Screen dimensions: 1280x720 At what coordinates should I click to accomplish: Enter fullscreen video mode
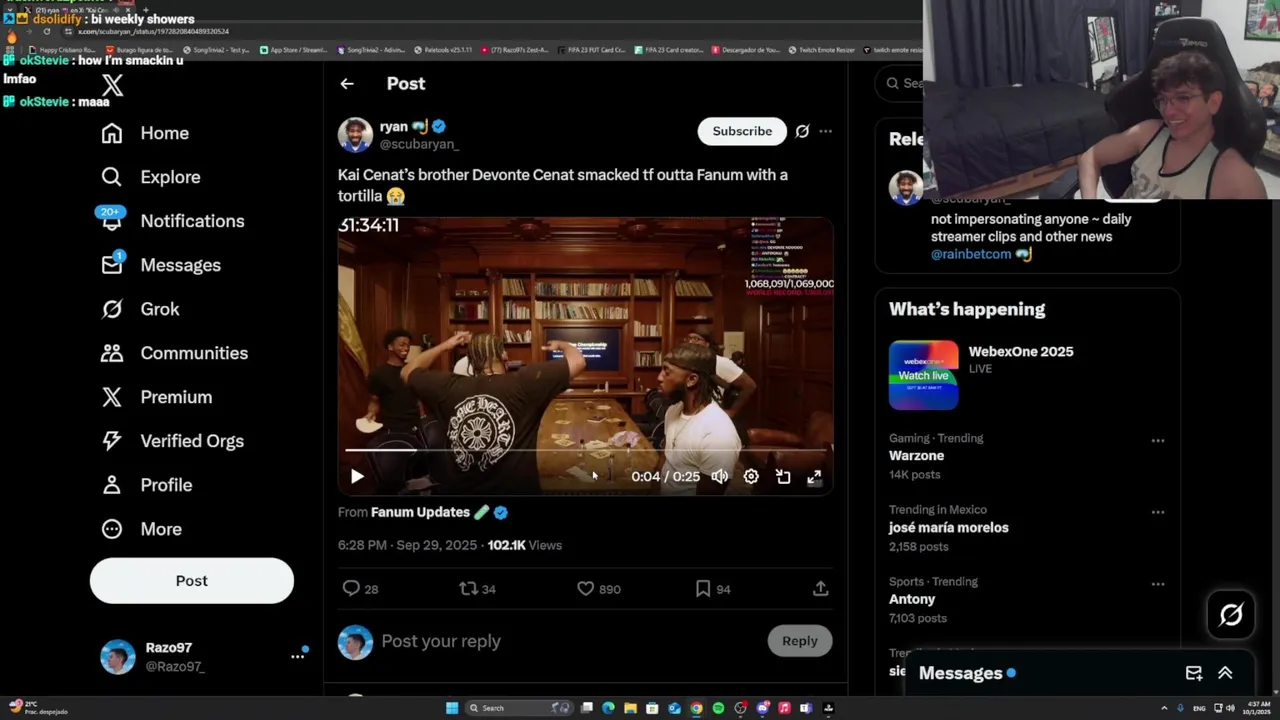(814, 477)
